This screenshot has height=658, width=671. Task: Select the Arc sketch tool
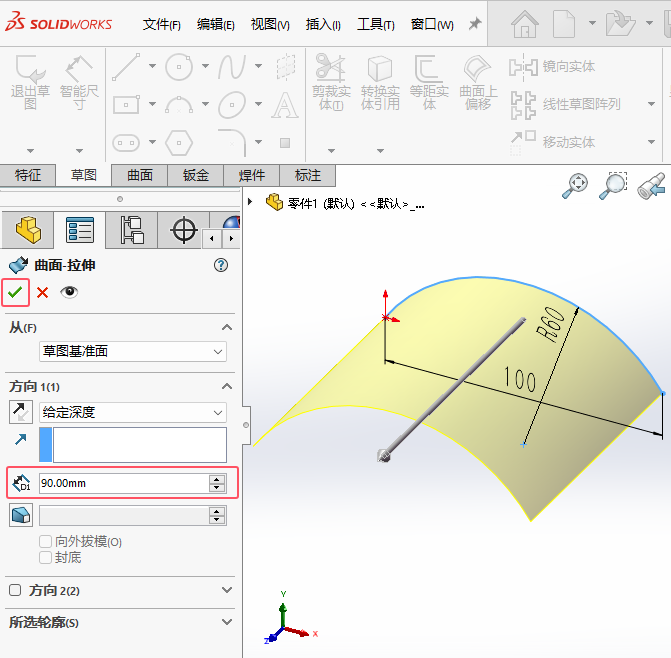[179, 104]
